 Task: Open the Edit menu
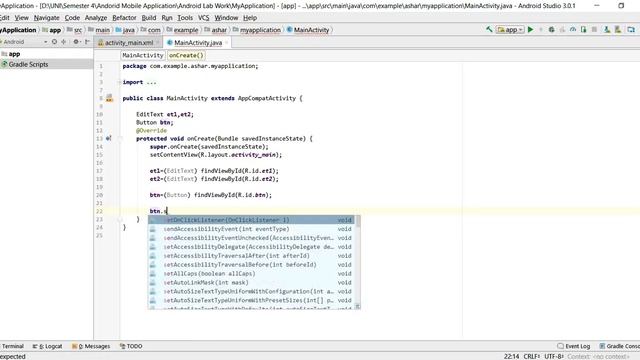pyautogui.click(x=4, y=18)
